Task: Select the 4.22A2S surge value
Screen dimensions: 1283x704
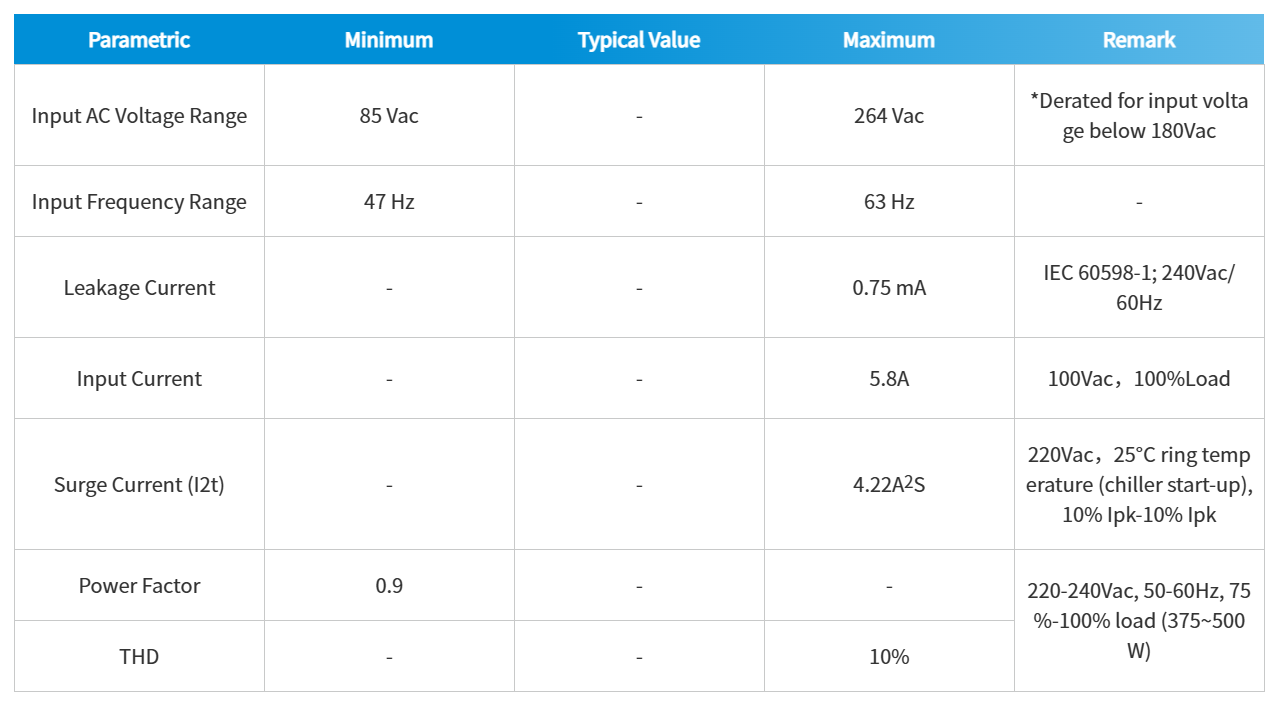Action: (889, 485)
